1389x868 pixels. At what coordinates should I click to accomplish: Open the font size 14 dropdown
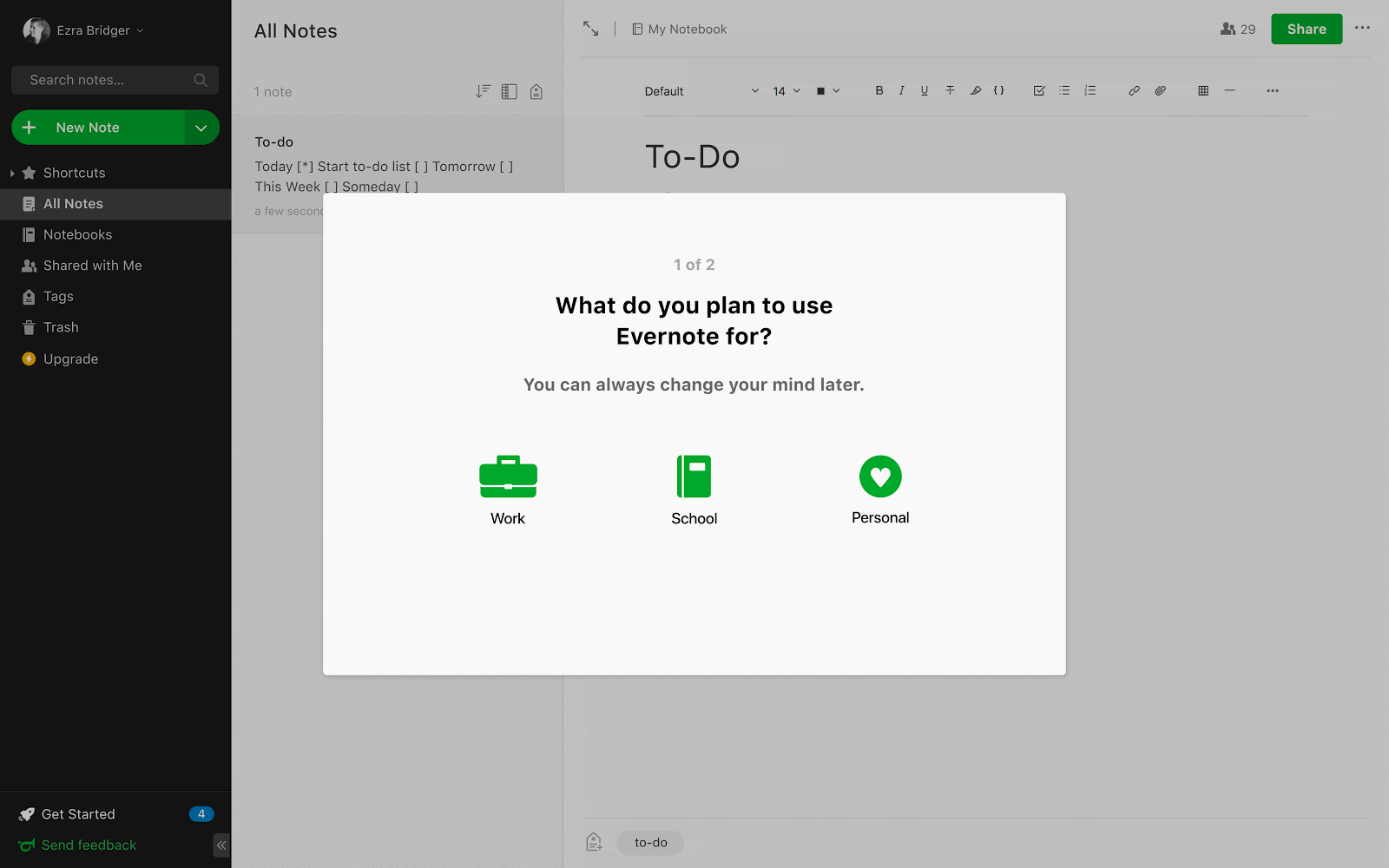coord(787,91)
